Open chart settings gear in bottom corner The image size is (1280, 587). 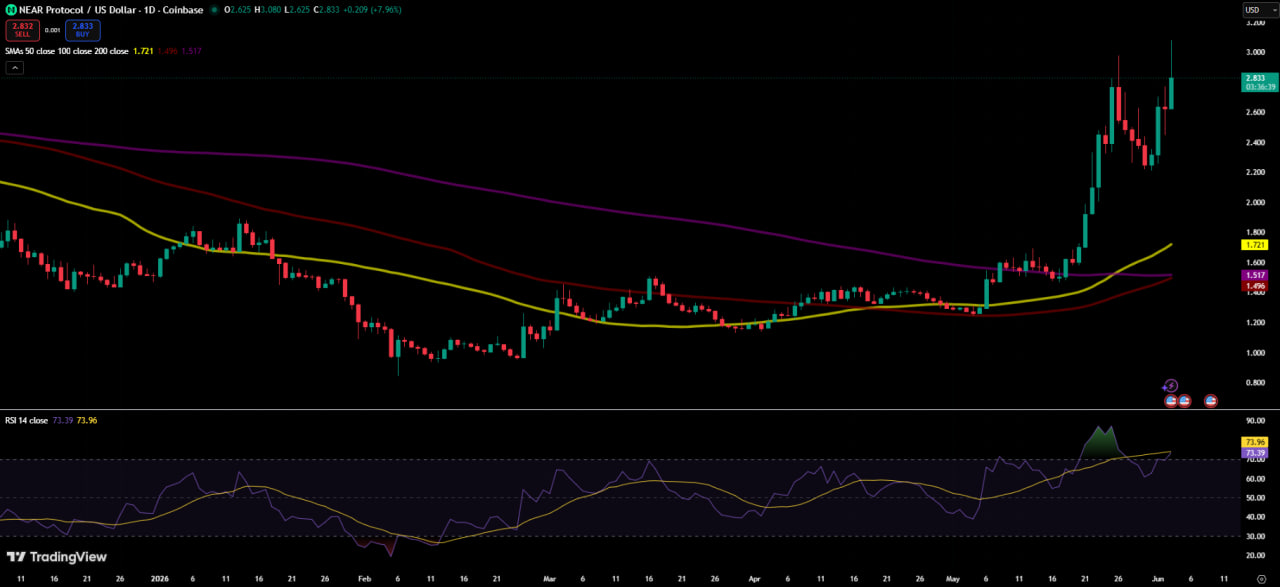1260,579
